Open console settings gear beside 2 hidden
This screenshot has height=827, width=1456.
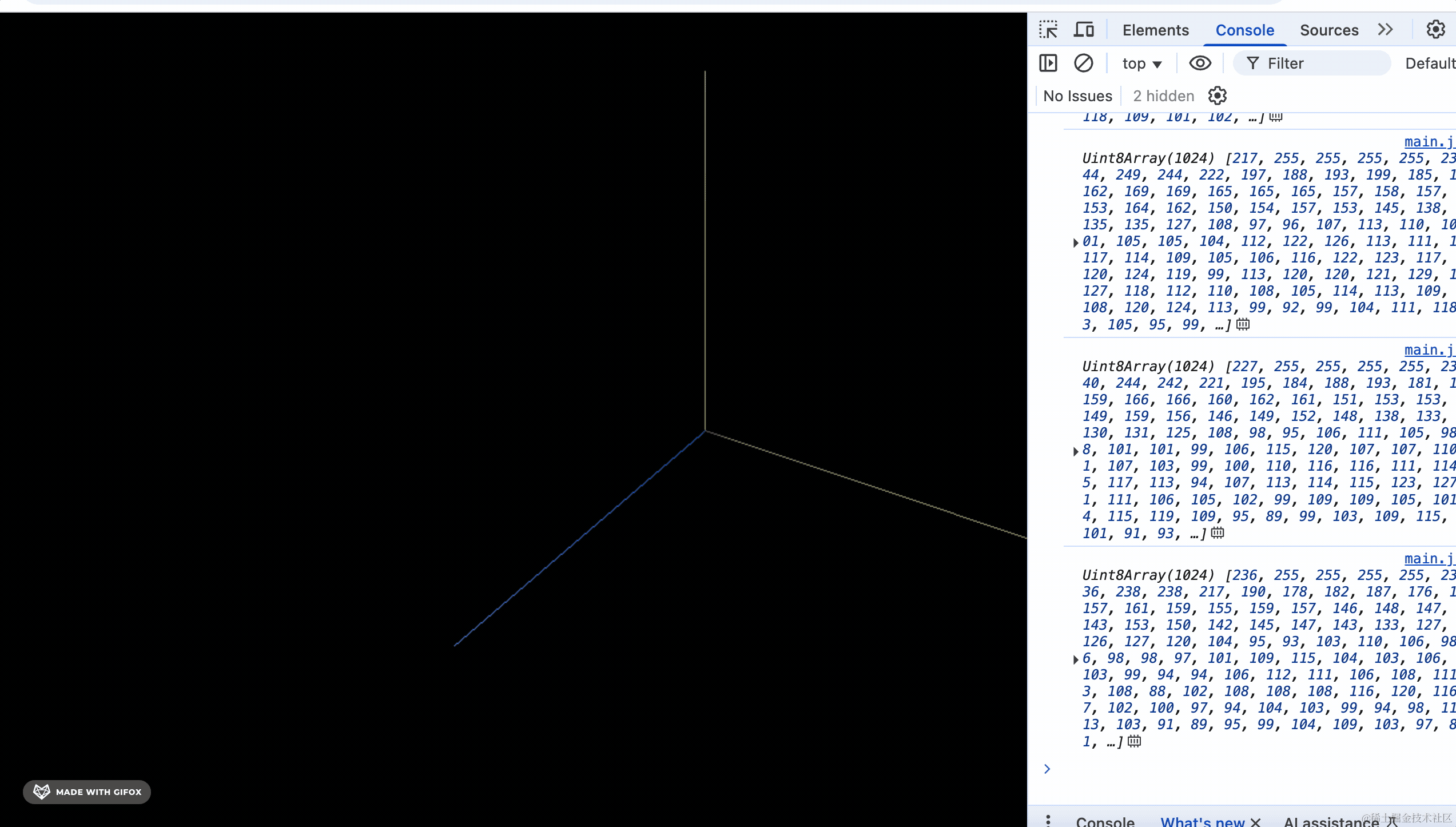pyautogui.click(x=1217, y=96)
